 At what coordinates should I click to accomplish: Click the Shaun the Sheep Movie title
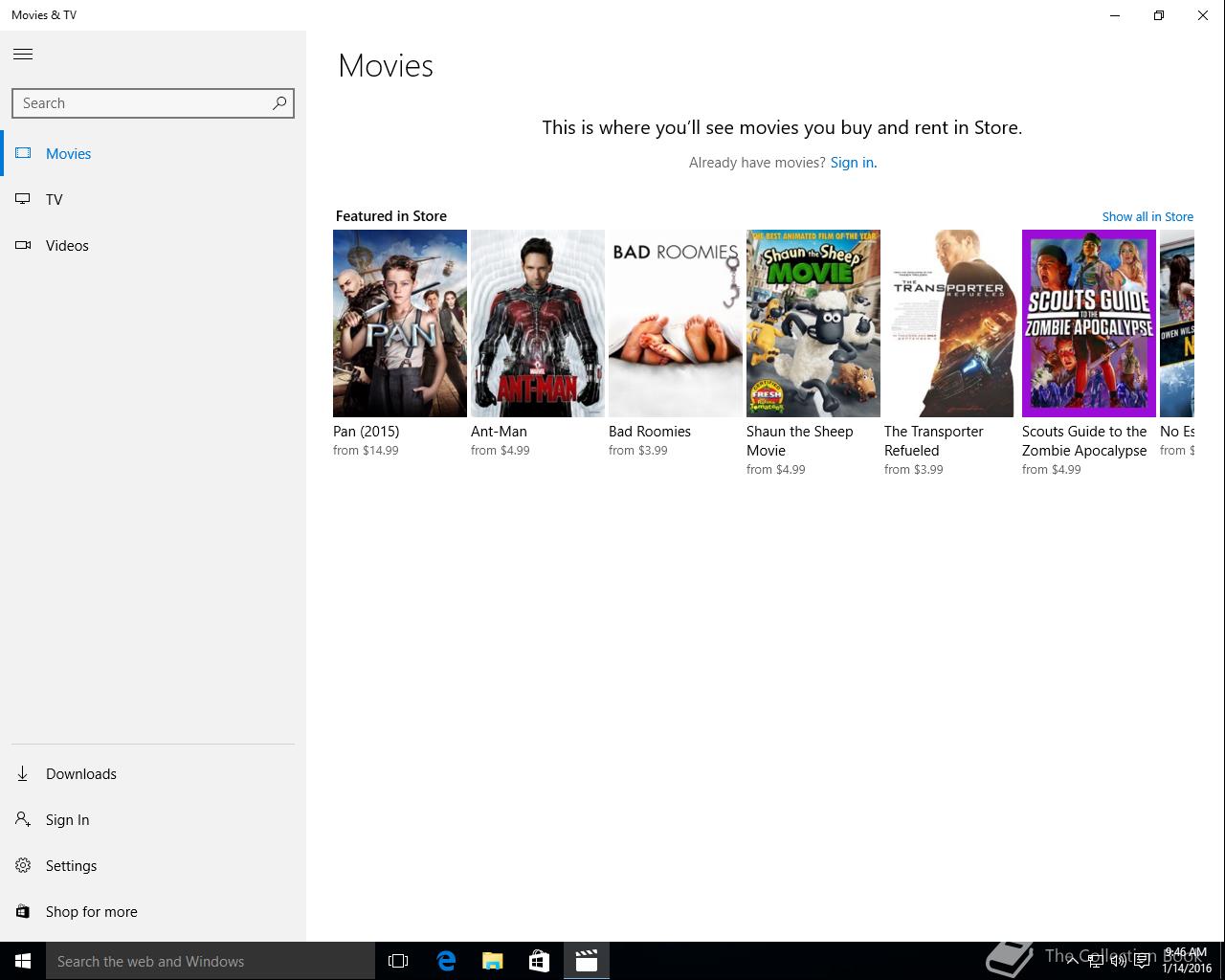point(800,441)
